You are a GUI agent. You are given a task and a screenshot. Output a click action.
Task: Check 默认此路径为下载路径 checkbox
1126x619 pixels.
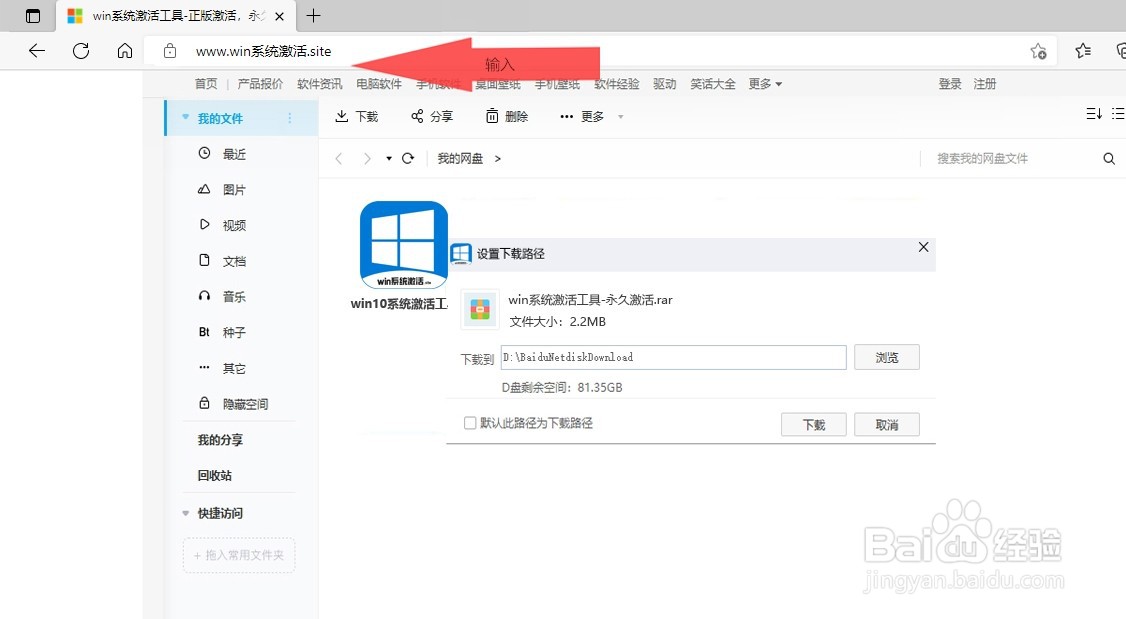point(470,423)
